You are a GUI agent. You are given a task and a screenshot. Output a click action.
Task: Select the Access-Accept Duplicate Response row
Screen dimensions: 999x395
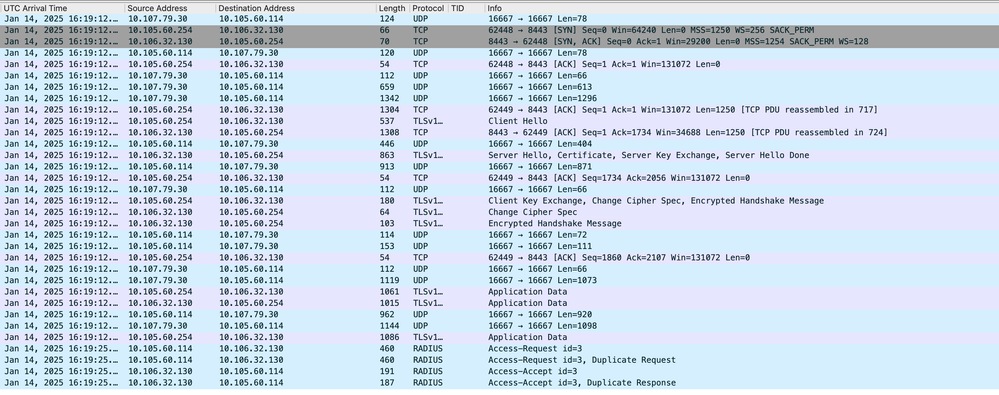(500, 383)
